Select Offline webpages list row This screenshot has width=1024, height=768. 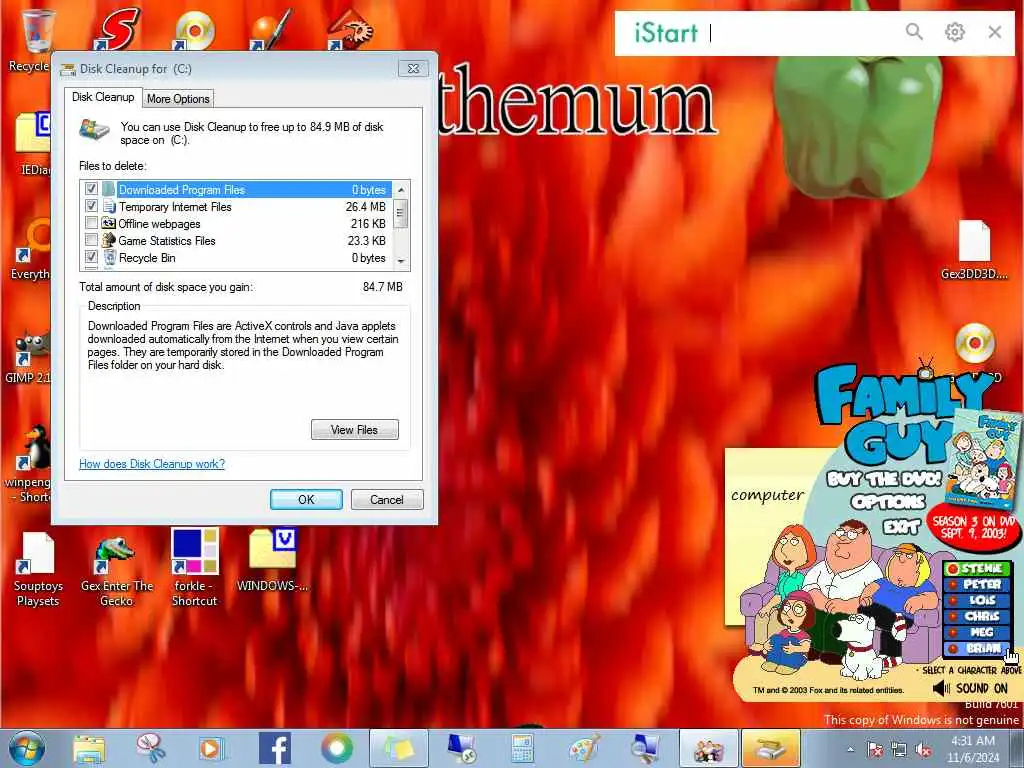point(236,223)
